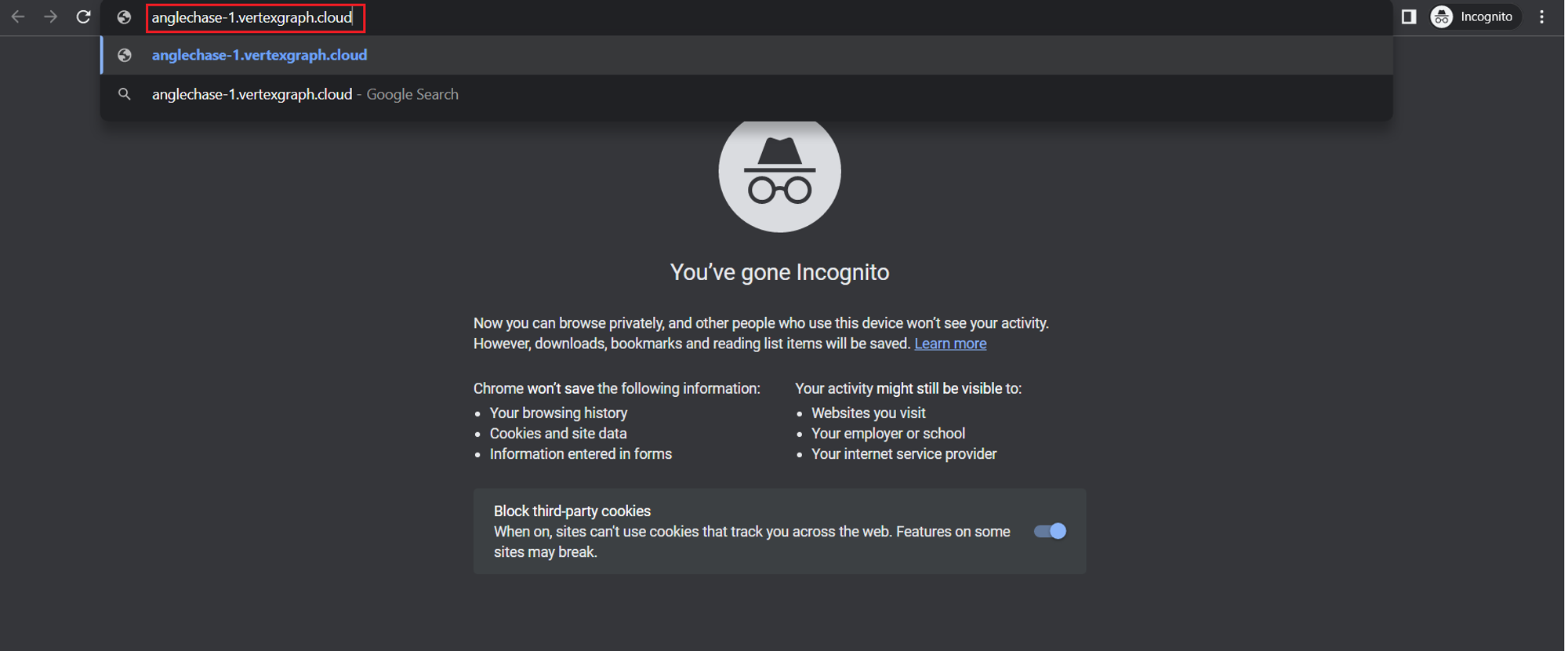Click "Websites you visit" list item
Viewport: 1568px width, 651px height.
[869, 413]
